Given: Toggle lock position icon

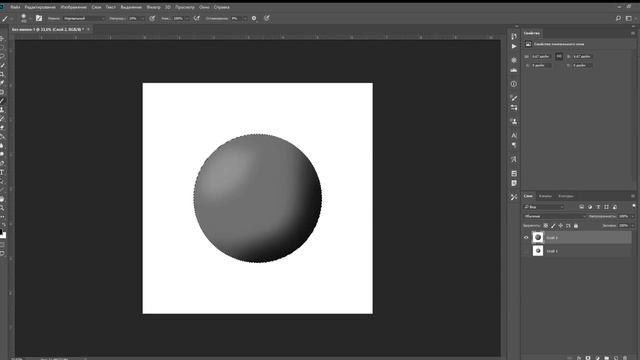Looking at the screenshot, I should [561, 226].
